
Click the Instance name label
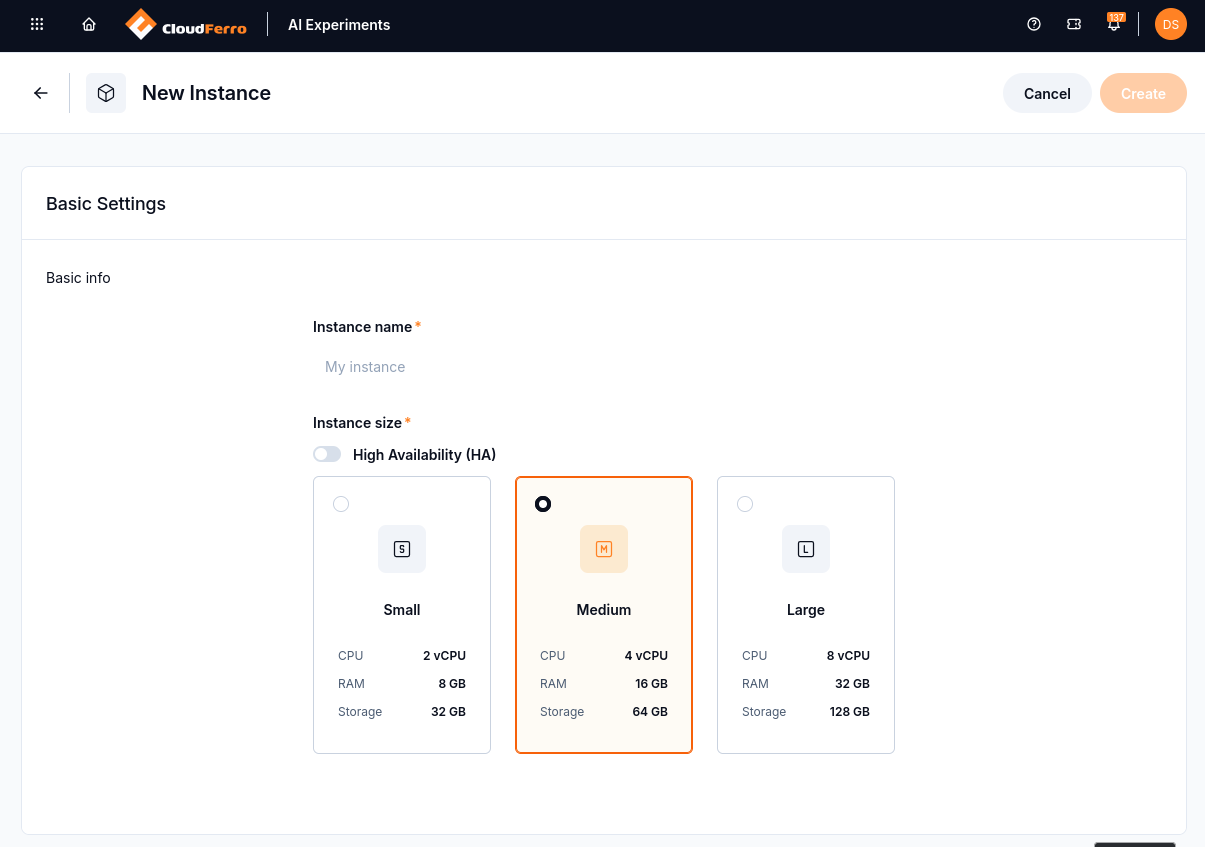[x=362, y=327]
